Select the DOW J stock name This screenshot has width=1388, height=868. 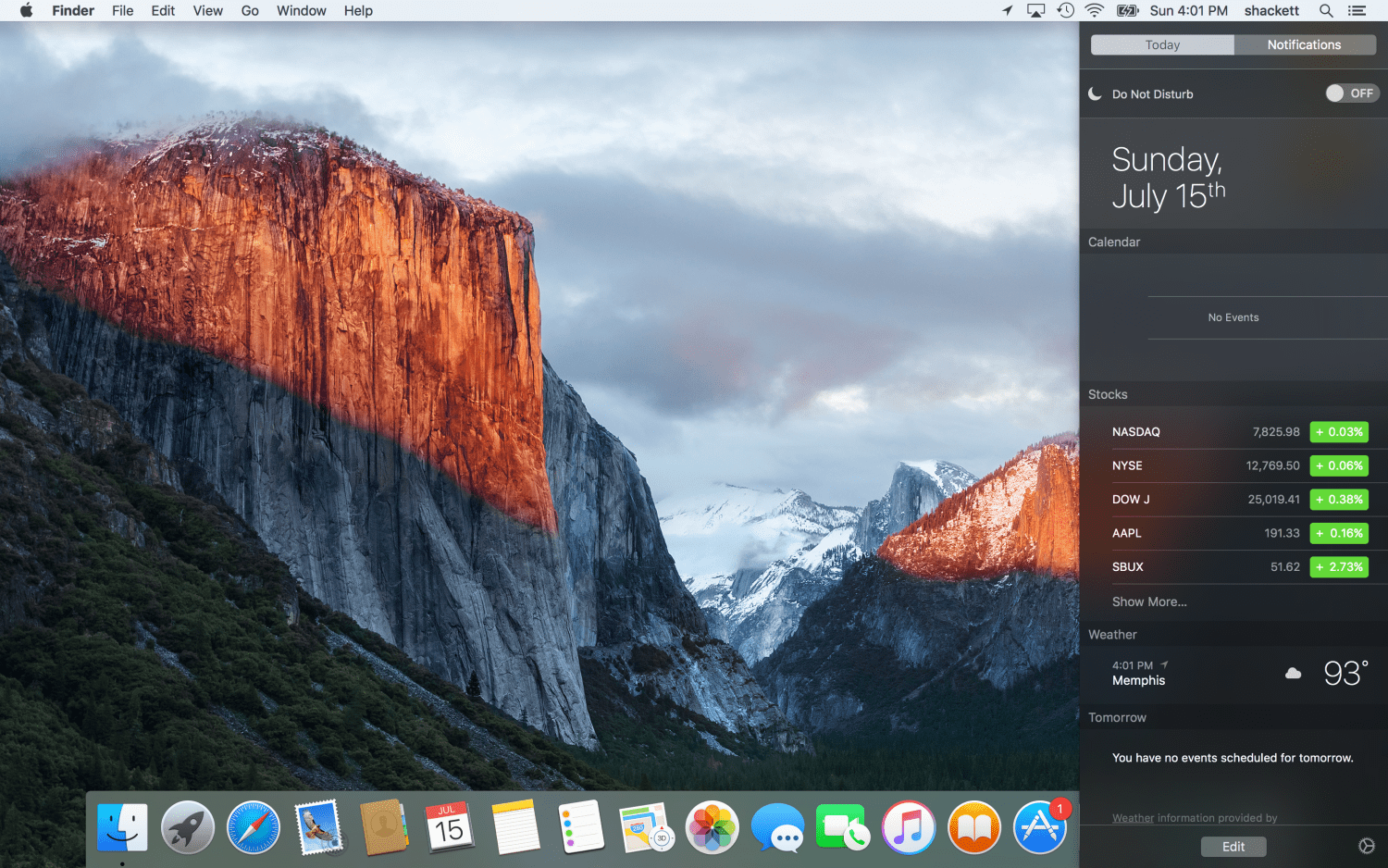click(x=1131, y=500)
